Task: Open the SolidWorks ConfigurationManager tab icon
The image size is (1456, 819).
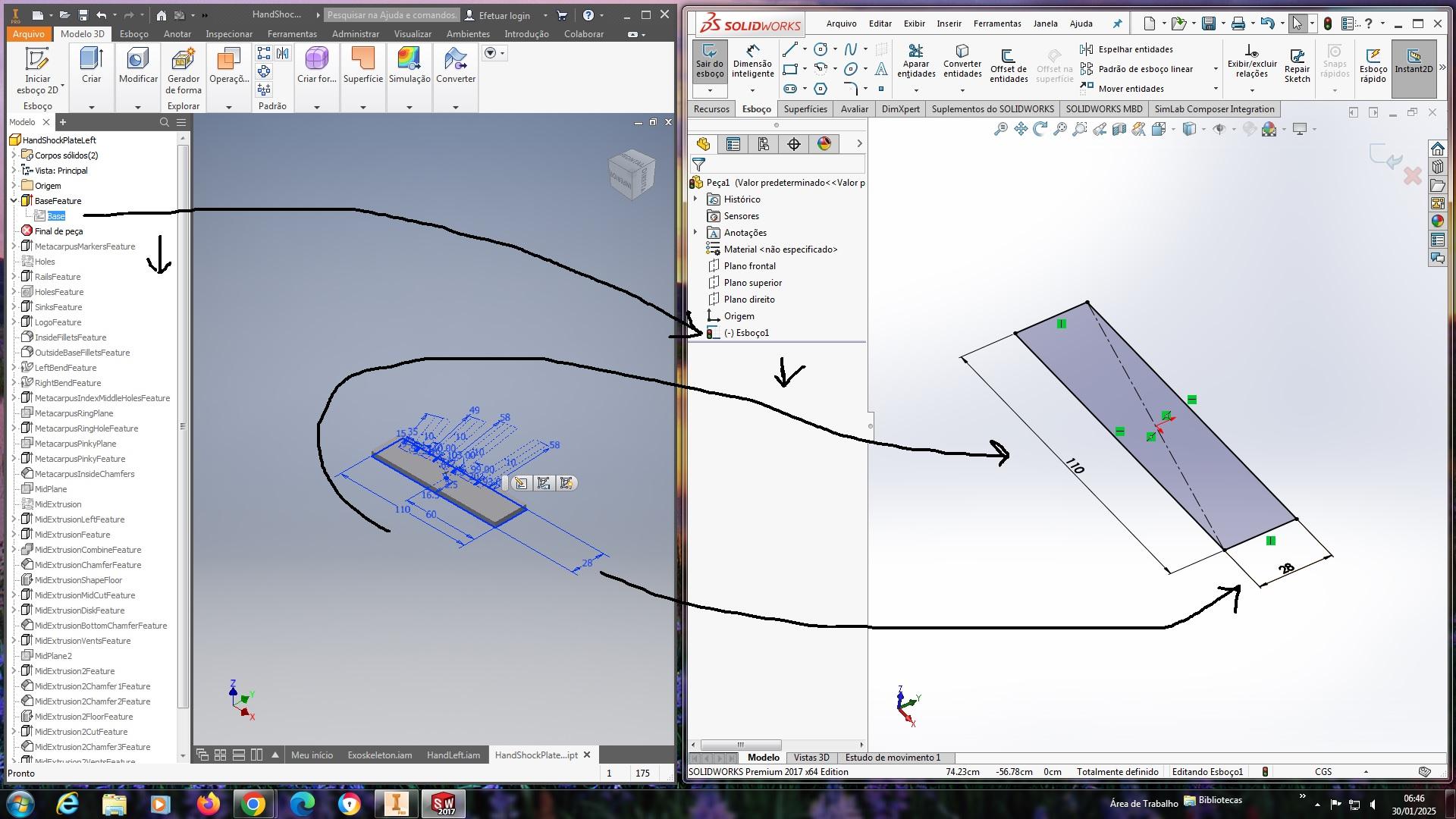Action: pyautogui.click(x=764, y=144)
